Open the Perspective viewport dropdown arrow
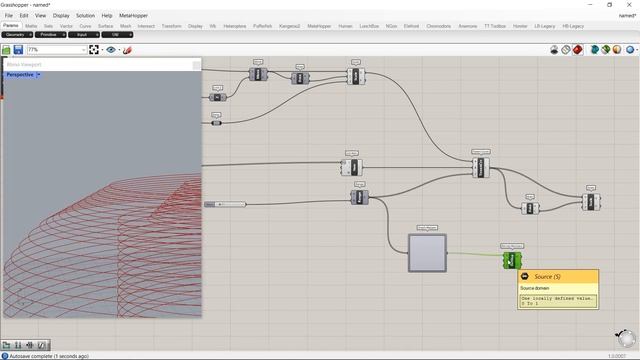The image size is (640, 360). coord(38,75)
